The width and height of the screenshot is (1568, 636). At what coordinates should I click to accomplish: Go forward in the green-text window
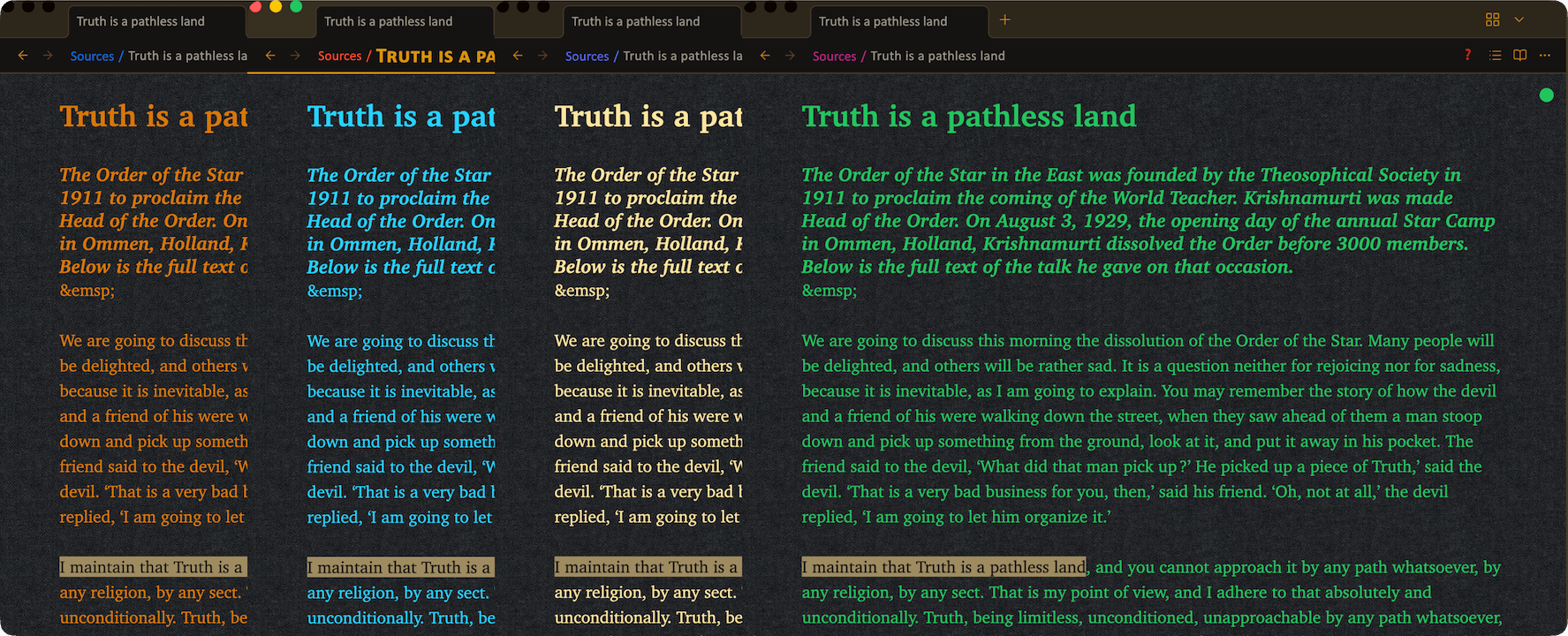coord(790,56)
